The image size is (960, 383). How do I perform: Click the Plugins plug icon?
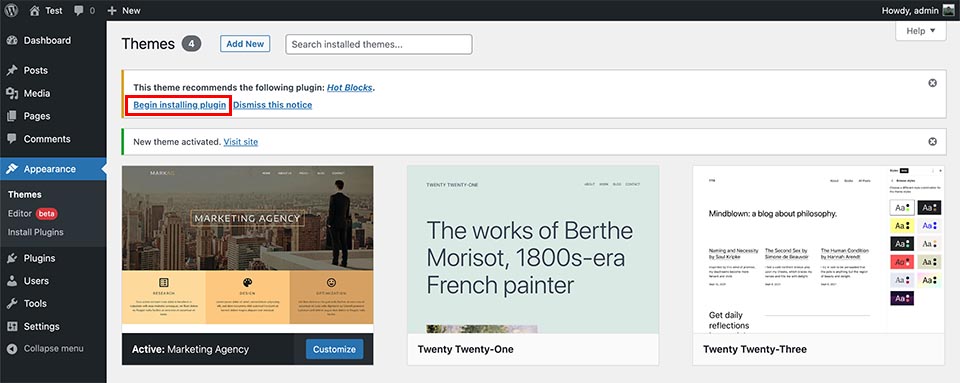point(12,258)
